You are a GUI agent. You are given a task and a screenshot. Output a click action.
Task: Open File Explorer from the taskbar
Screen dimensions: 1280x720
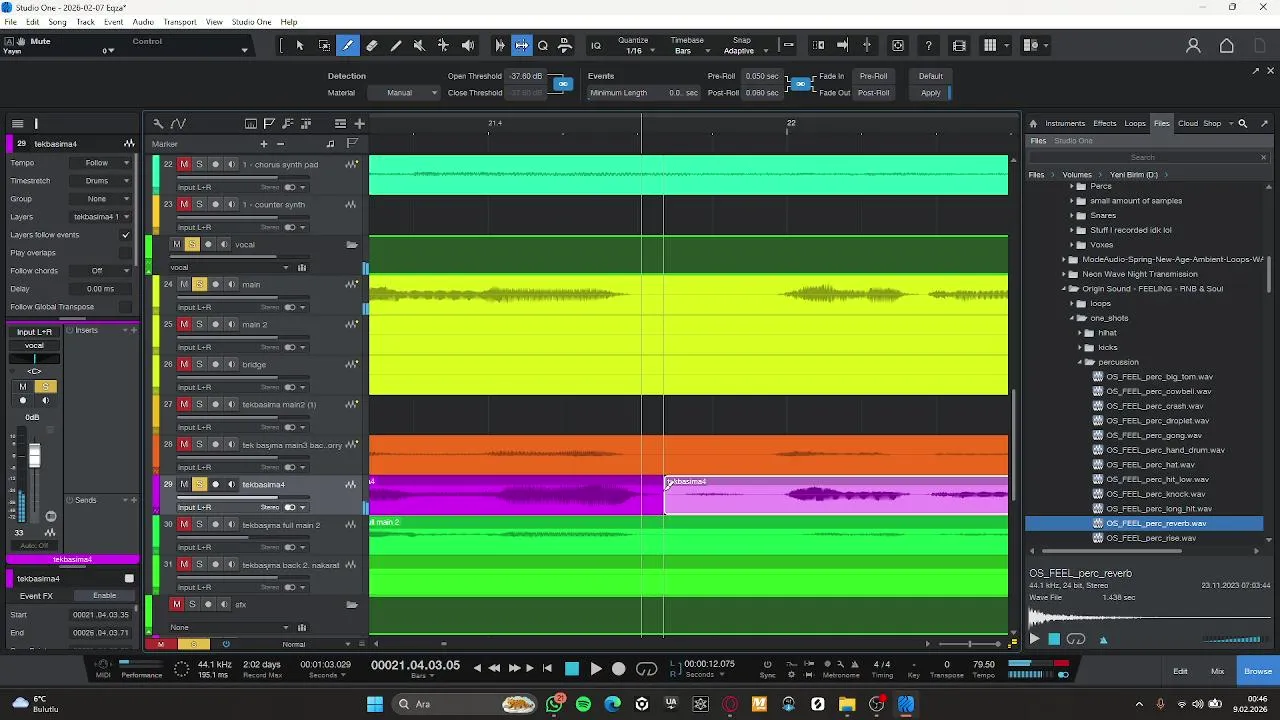pyautogui.click(x=847, y=704)
